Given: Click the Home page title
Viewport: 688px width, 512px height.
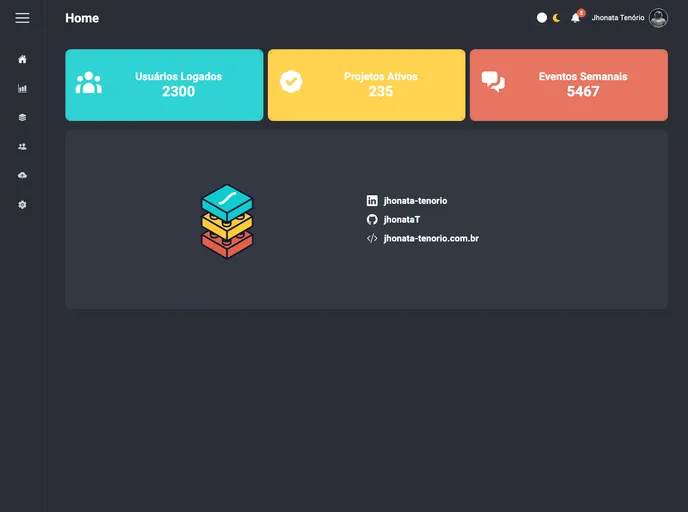Looking at the screenshot, I should pos(82,18).
